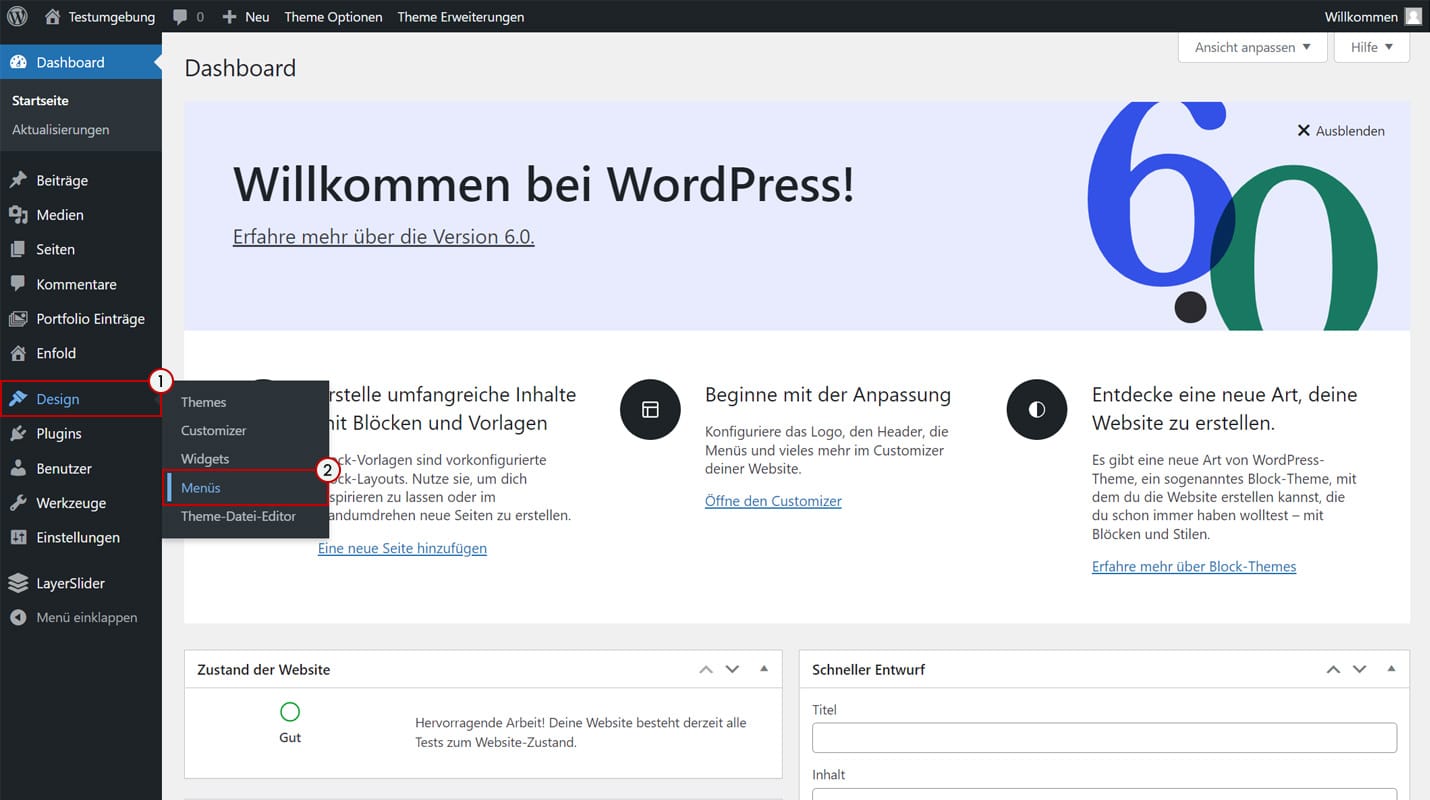This screenshot has width=1430, height=800.
Task: Click the Design brush icon
Action: 18,399
